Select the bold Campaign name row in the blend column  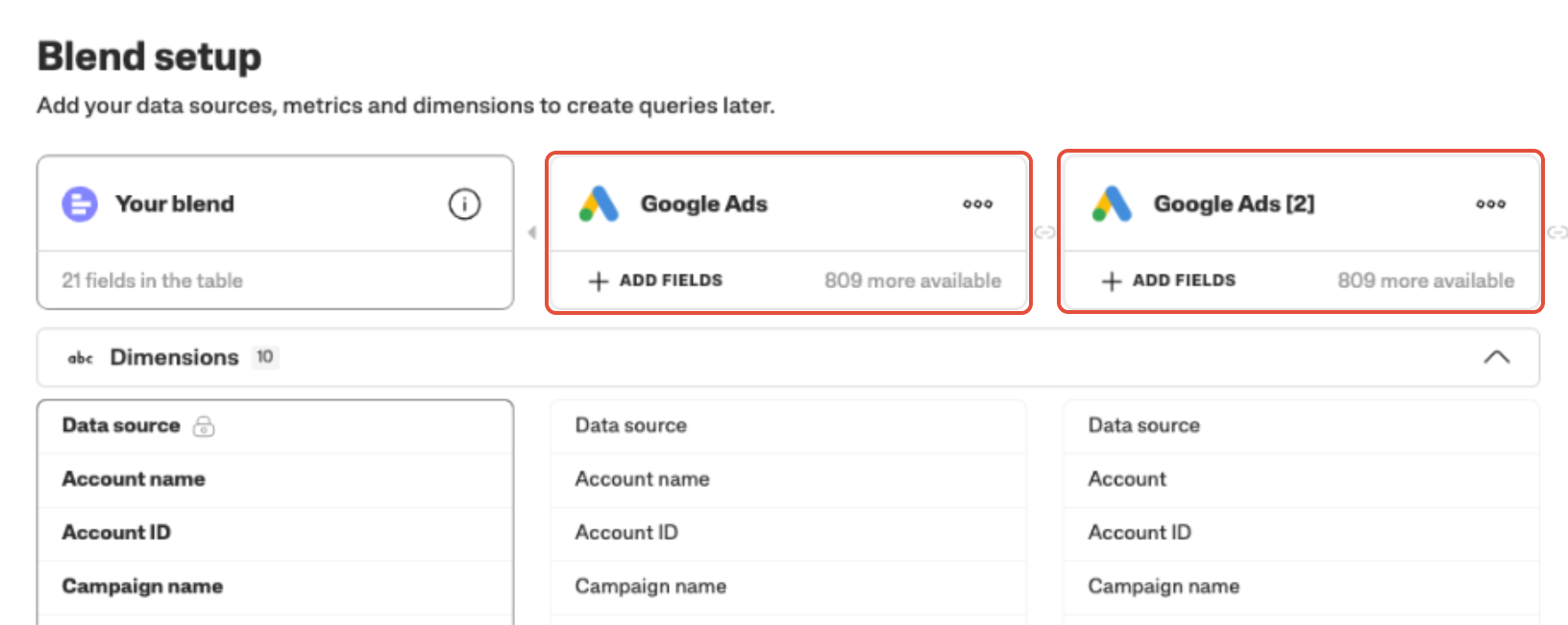coord(275,587)
